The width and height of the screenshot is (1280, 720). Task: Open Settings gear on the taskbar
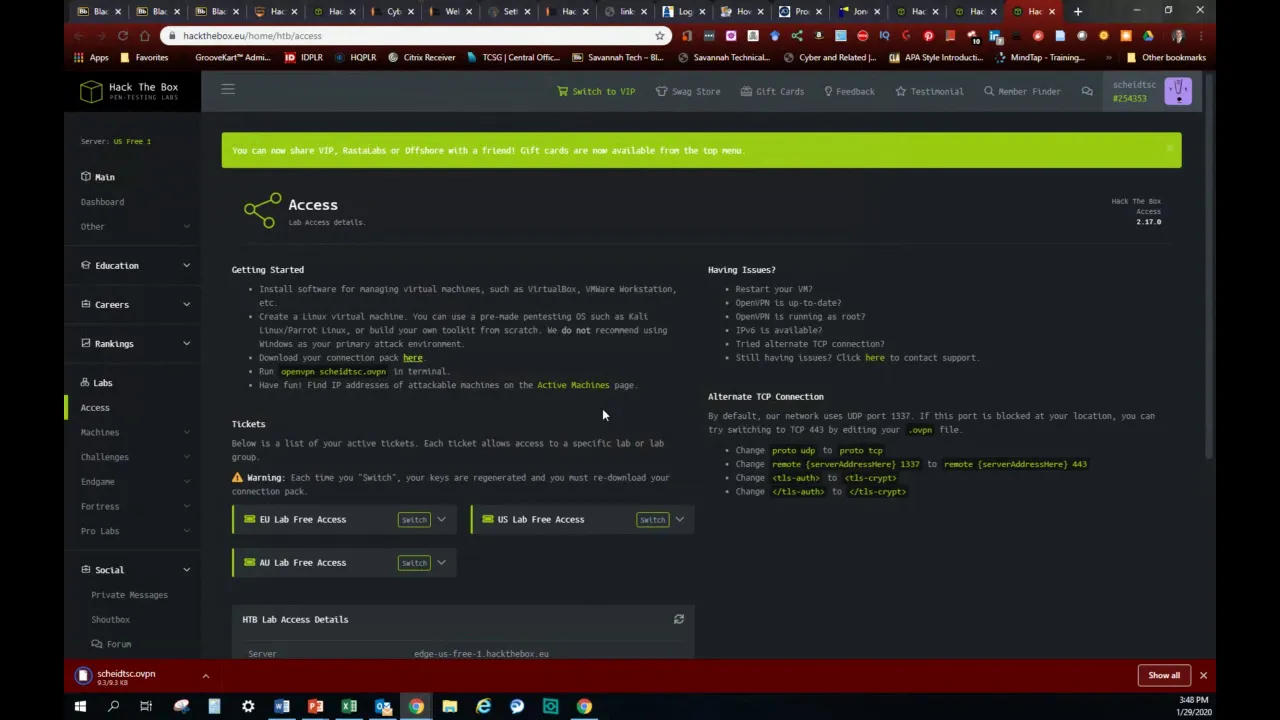pos(248,707)
